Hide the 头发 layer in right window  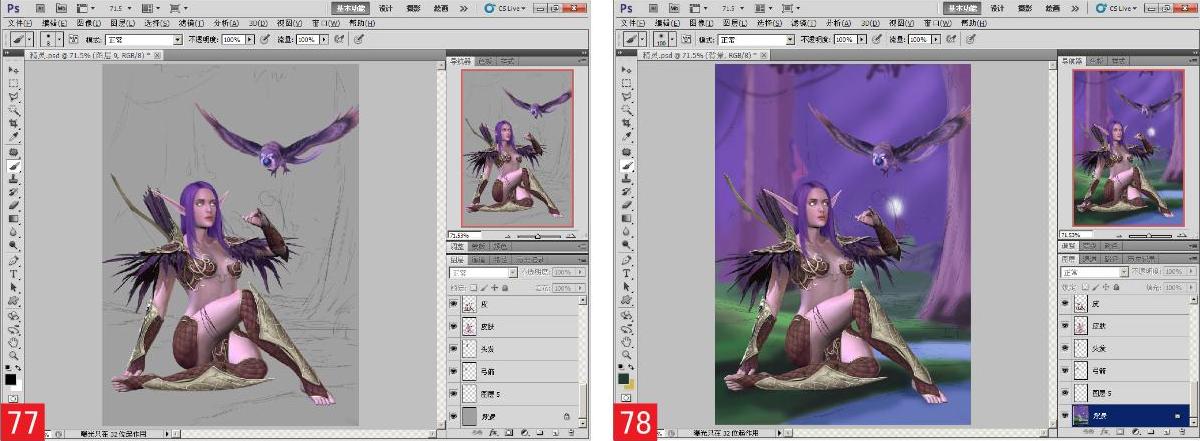coord(1066,349)
